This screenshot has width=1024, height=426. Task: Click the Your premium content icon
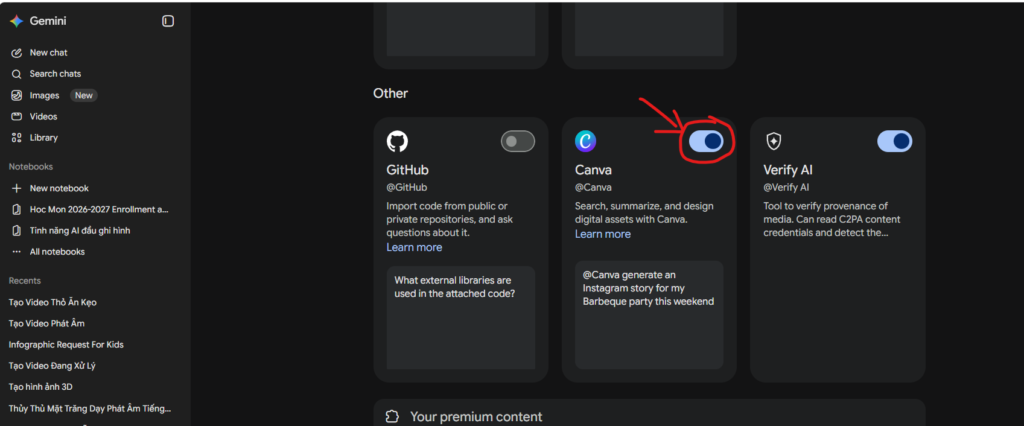click(392, 417)
